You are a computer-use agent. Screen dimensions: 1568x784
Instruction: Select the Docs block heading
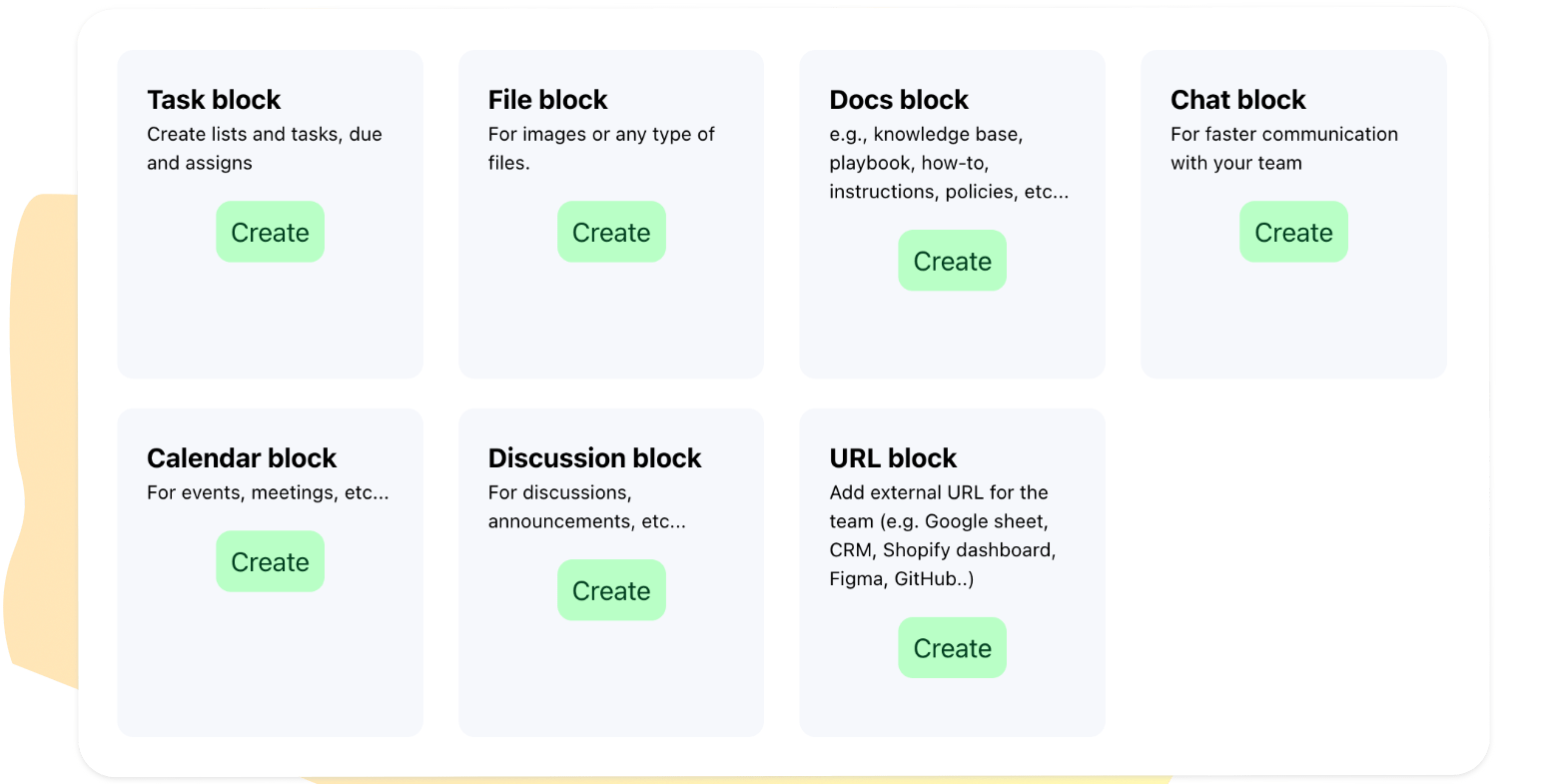(899, 100)
